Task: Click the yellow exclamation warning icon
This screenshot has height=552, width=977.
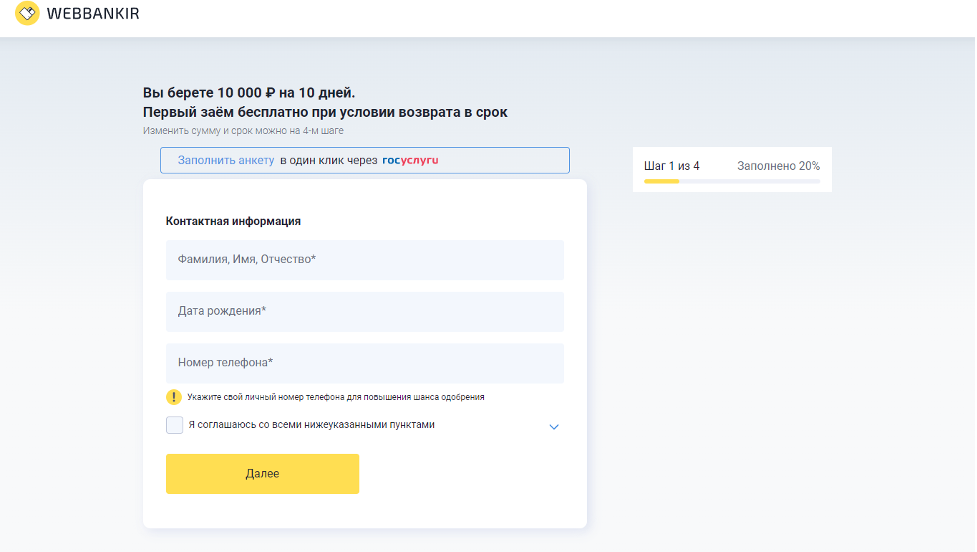Action: 174,397
